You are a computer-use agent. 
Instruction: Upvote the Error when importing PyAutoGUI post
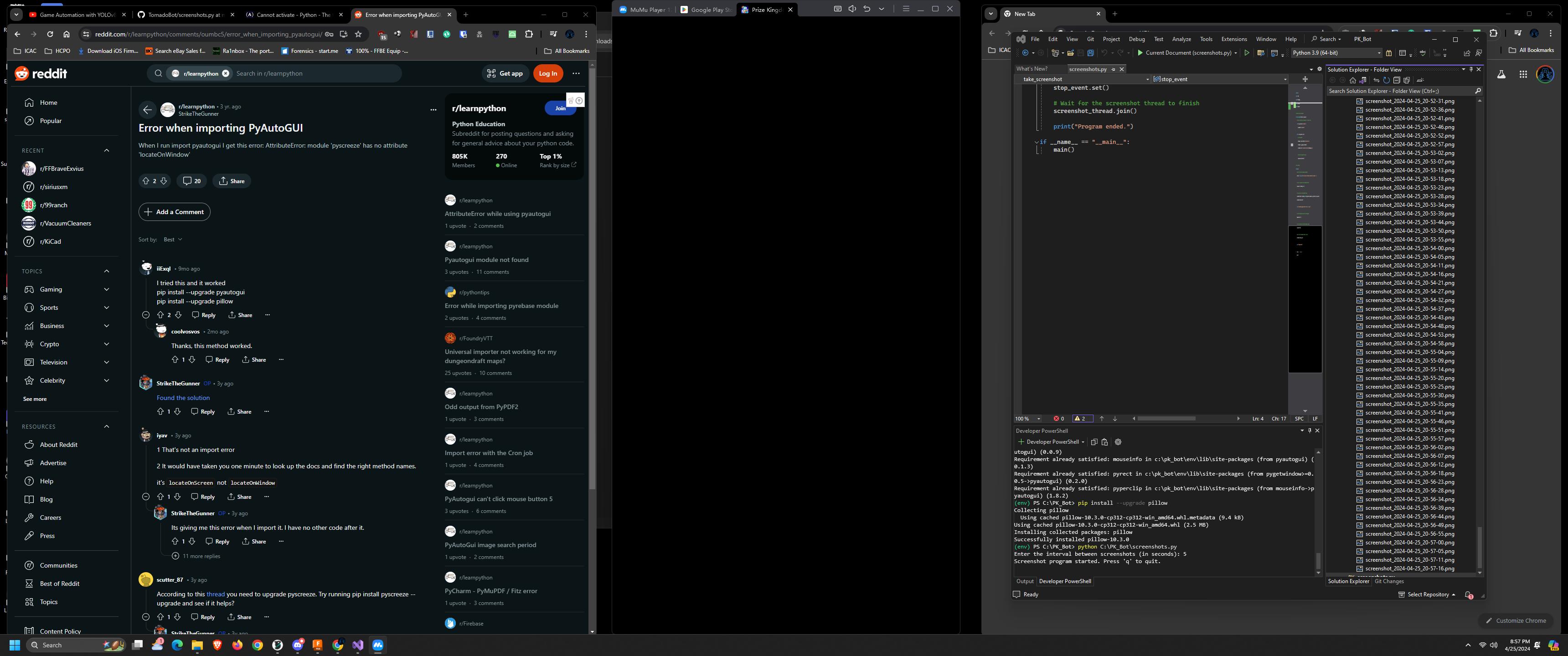145,181
